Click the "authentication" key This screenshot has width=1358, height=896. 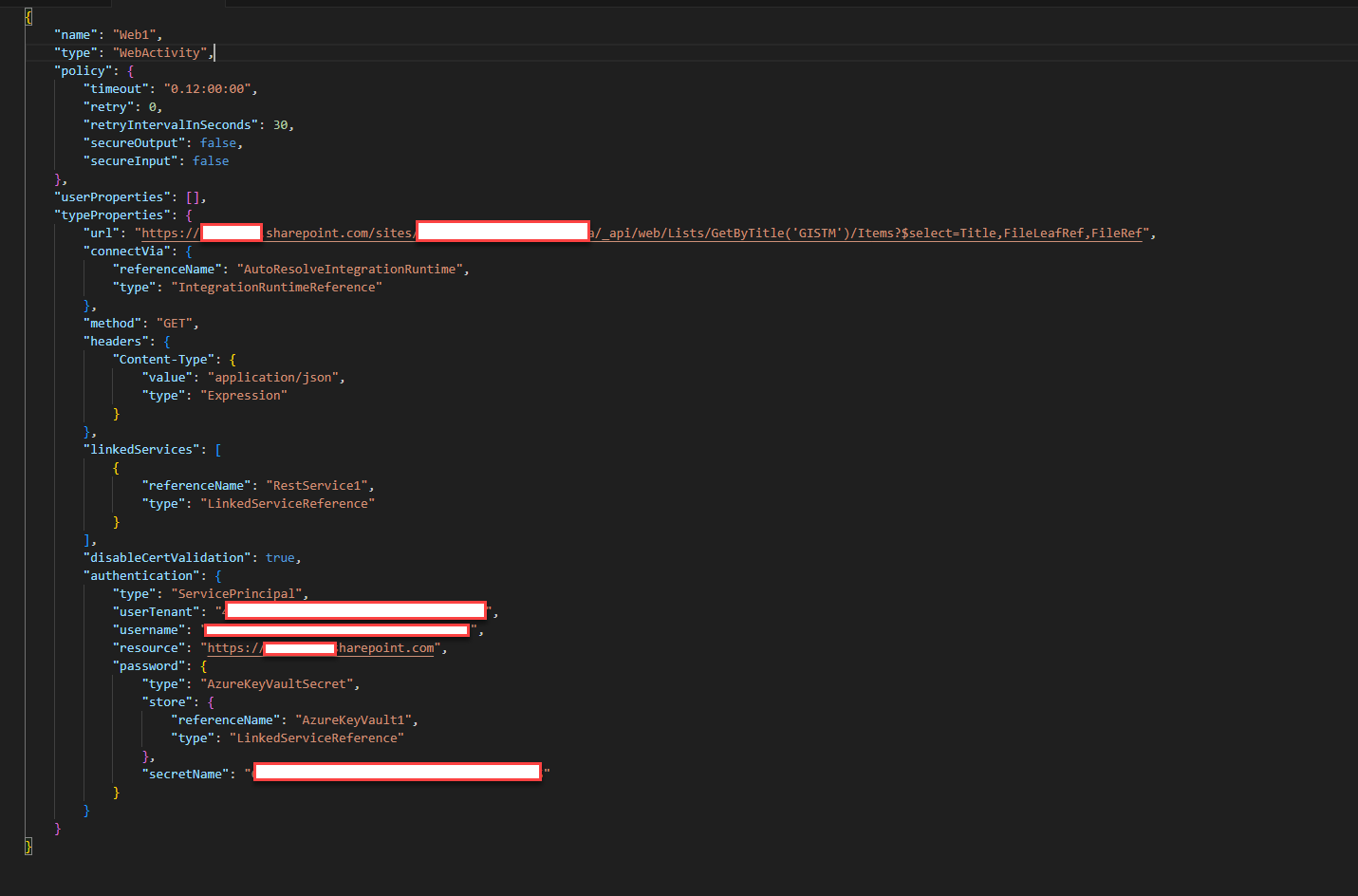click(141, 576)
